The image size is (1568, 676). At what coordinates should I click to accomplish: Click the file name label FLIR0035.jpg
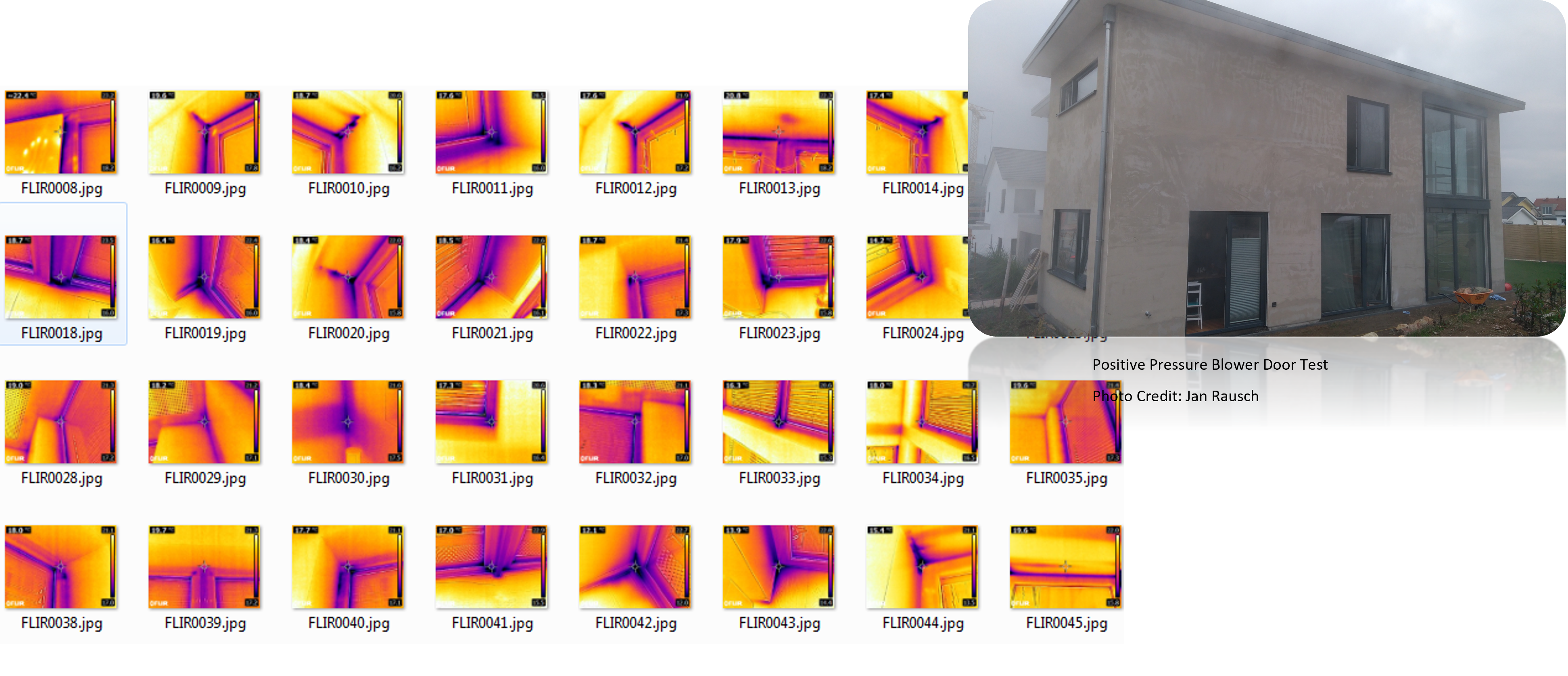(x=1067, y=479)
